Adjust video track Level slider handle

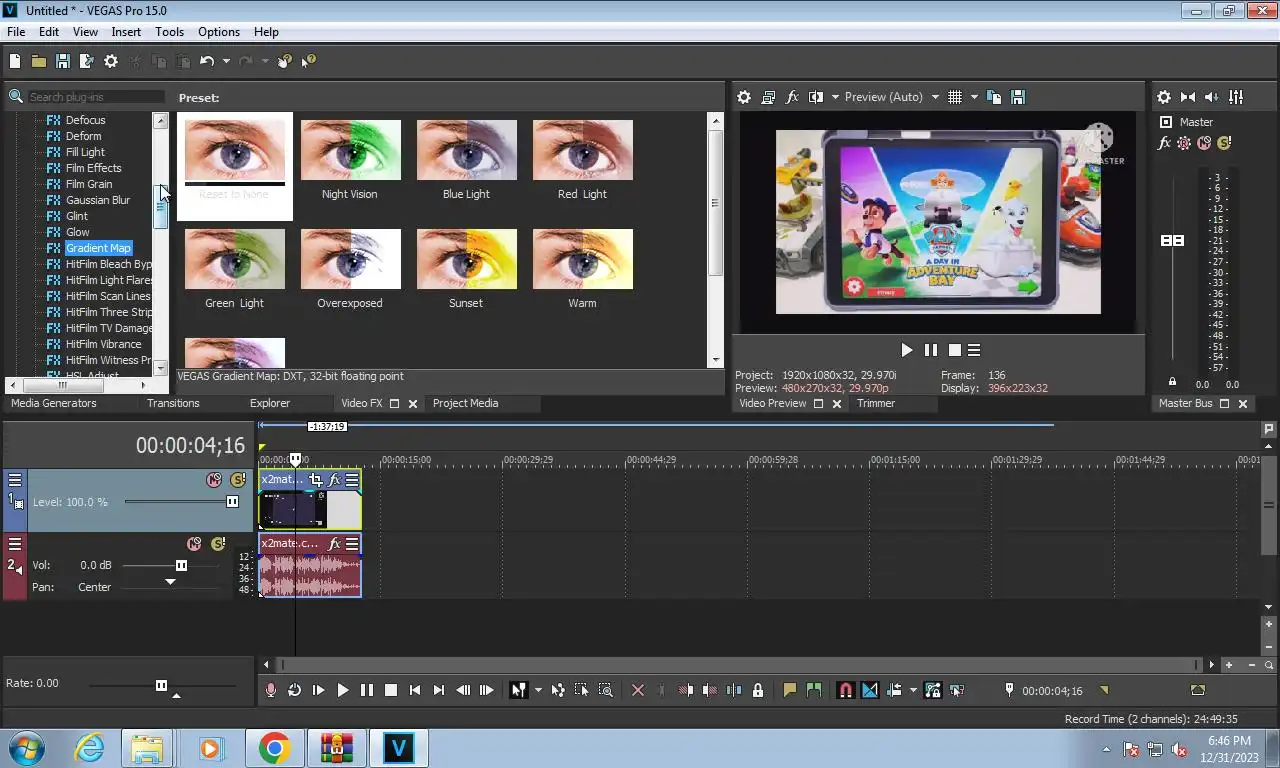coord(233,502)
